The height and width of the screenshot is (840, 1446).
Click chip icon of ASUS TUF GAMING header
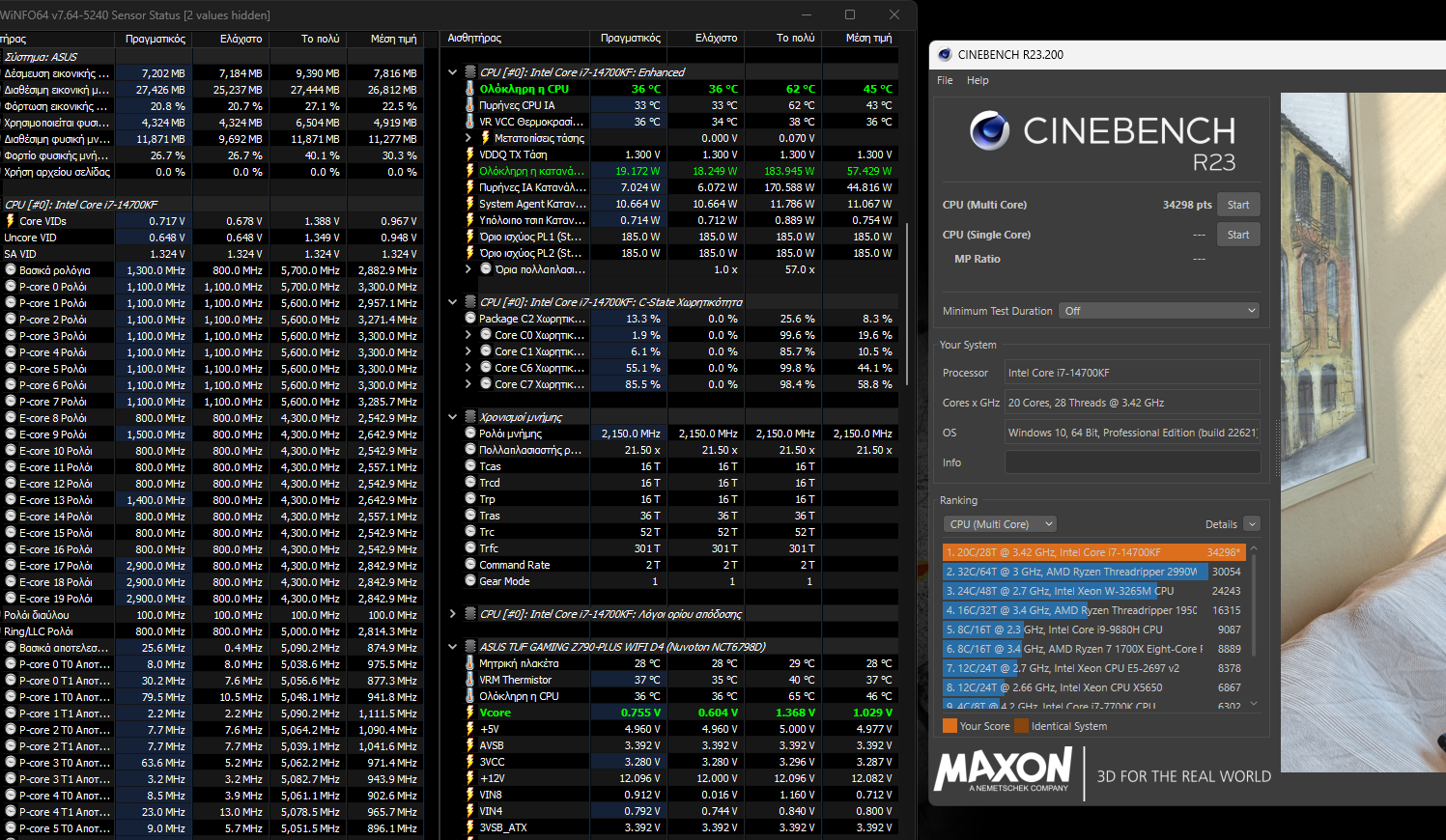[470, 647]
